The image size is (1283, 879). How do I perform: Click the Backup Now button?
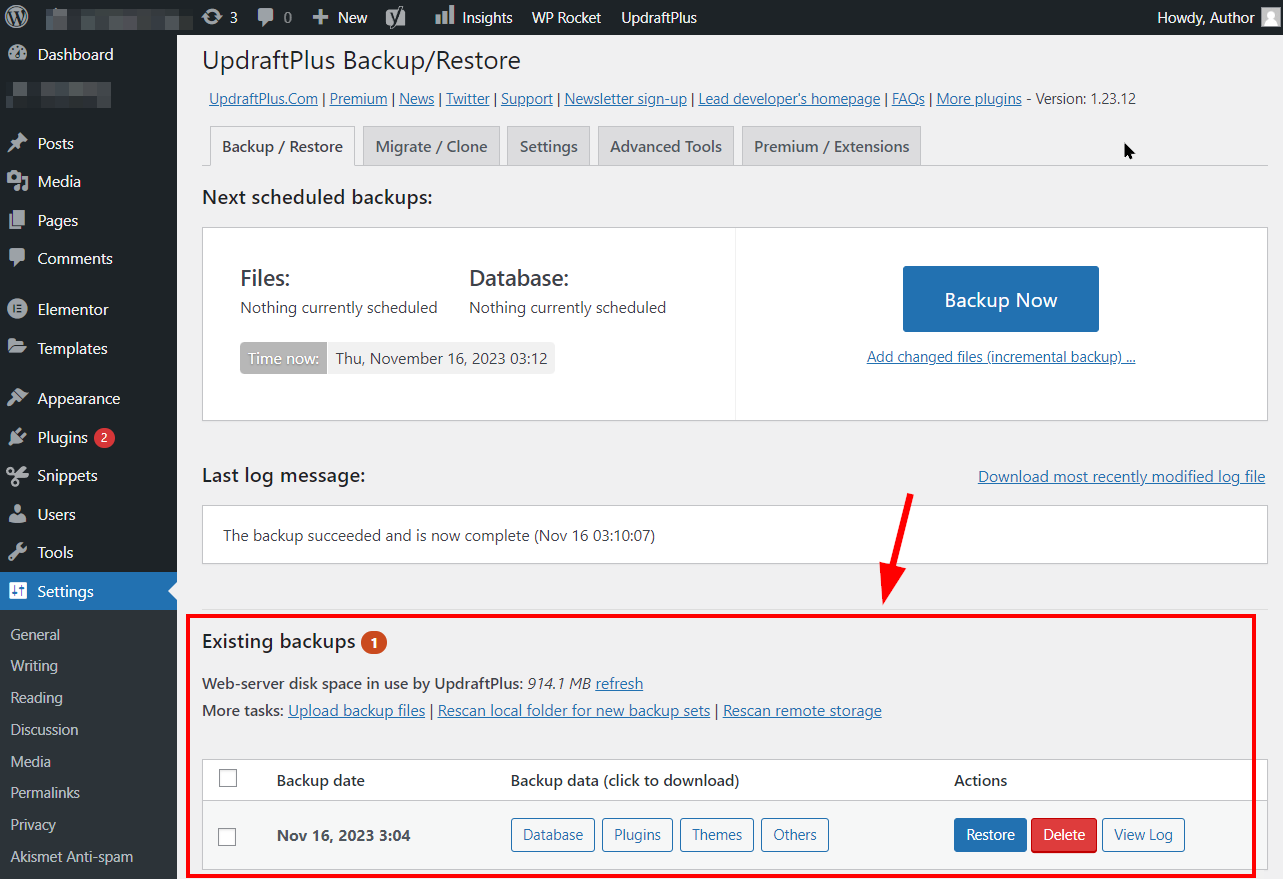click(1000, 299)
